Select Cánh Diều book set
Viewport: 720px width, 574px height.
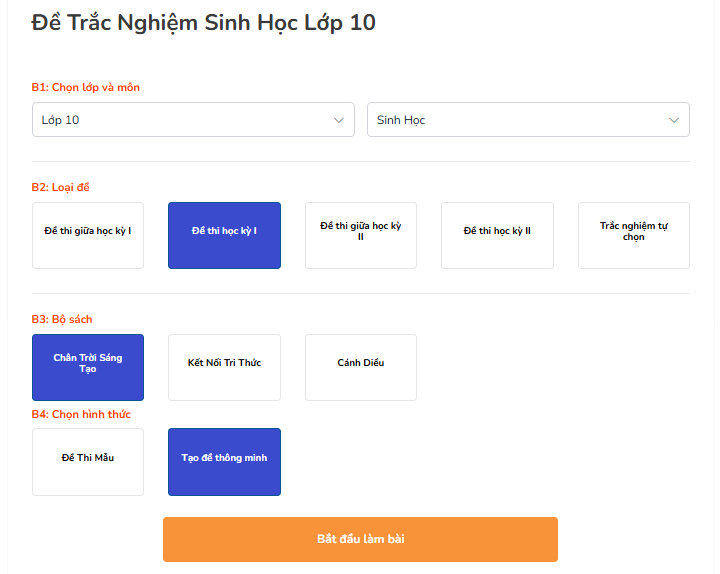[361, 367]
